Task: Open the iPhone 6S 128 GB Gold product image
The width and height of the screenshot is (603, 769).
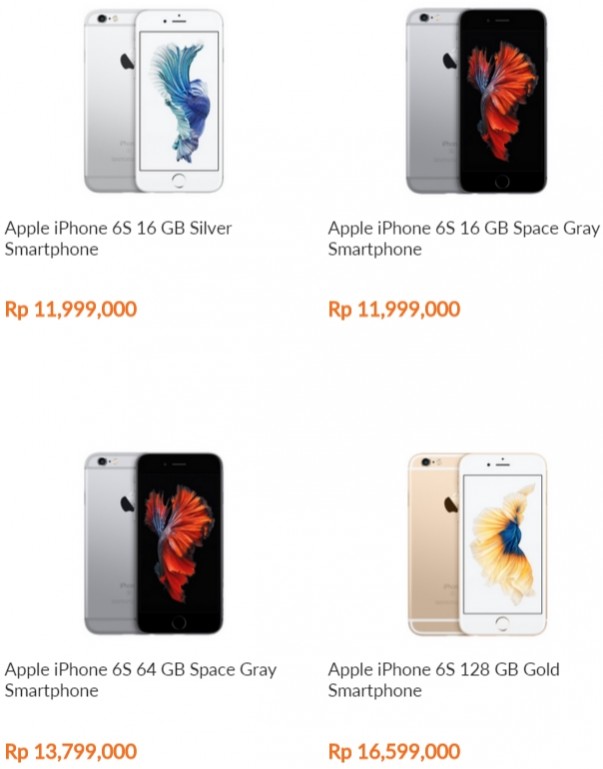Action: pos(477,543)
